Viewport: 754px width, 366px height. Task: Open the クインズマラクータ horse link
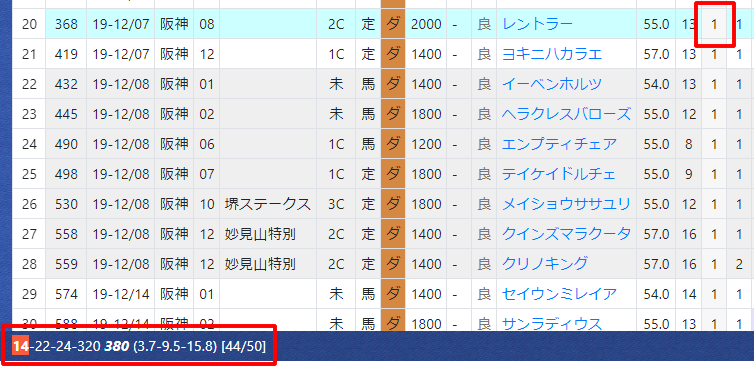566,234
